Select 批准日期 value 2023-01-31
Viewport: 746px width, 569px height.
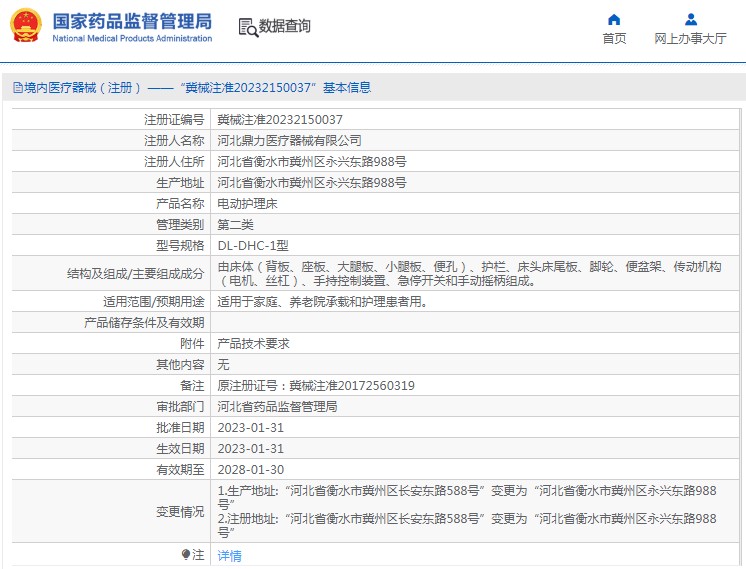click(x=251, y=428)
